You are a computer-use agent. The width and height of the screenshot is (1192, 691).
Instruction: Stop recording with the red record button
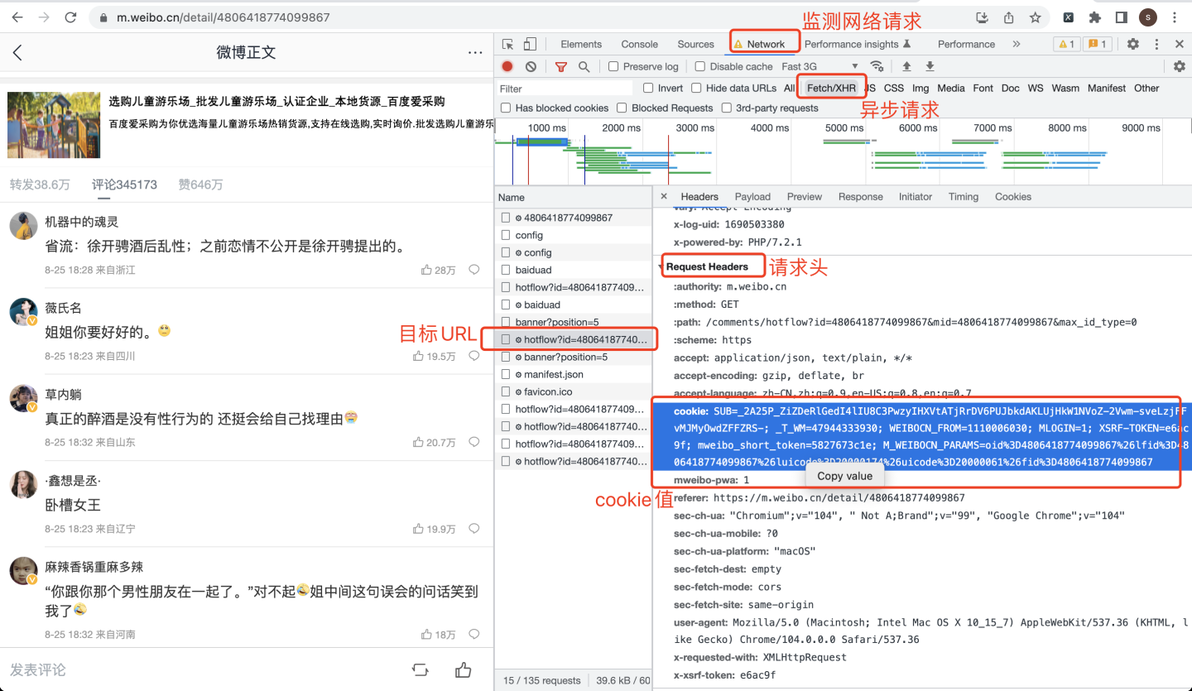pyautogui.click(x=507, y=66)
